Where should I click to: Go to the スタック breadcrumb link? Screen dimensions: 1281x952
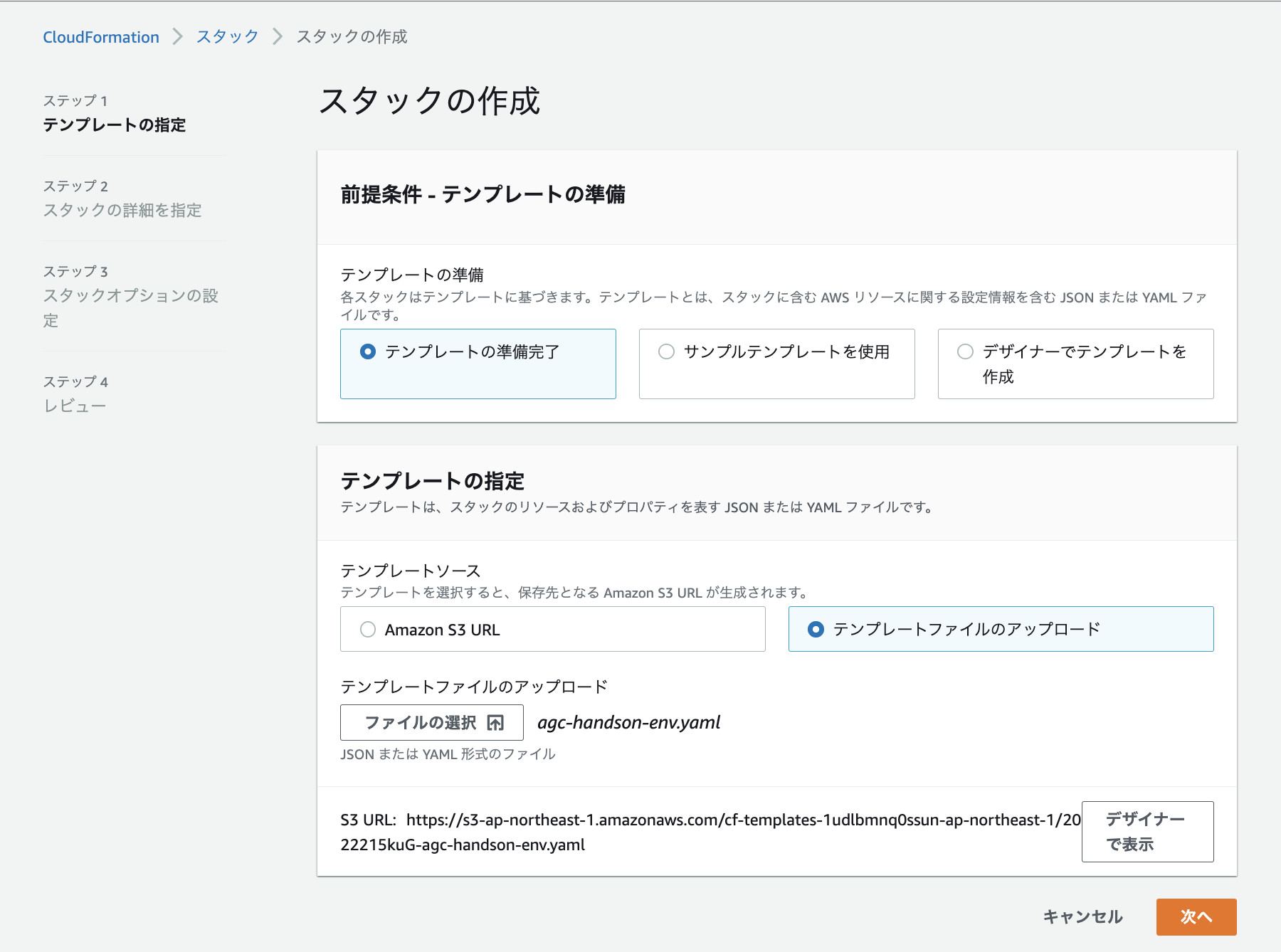pyautogui.click(x=227, y=37)
